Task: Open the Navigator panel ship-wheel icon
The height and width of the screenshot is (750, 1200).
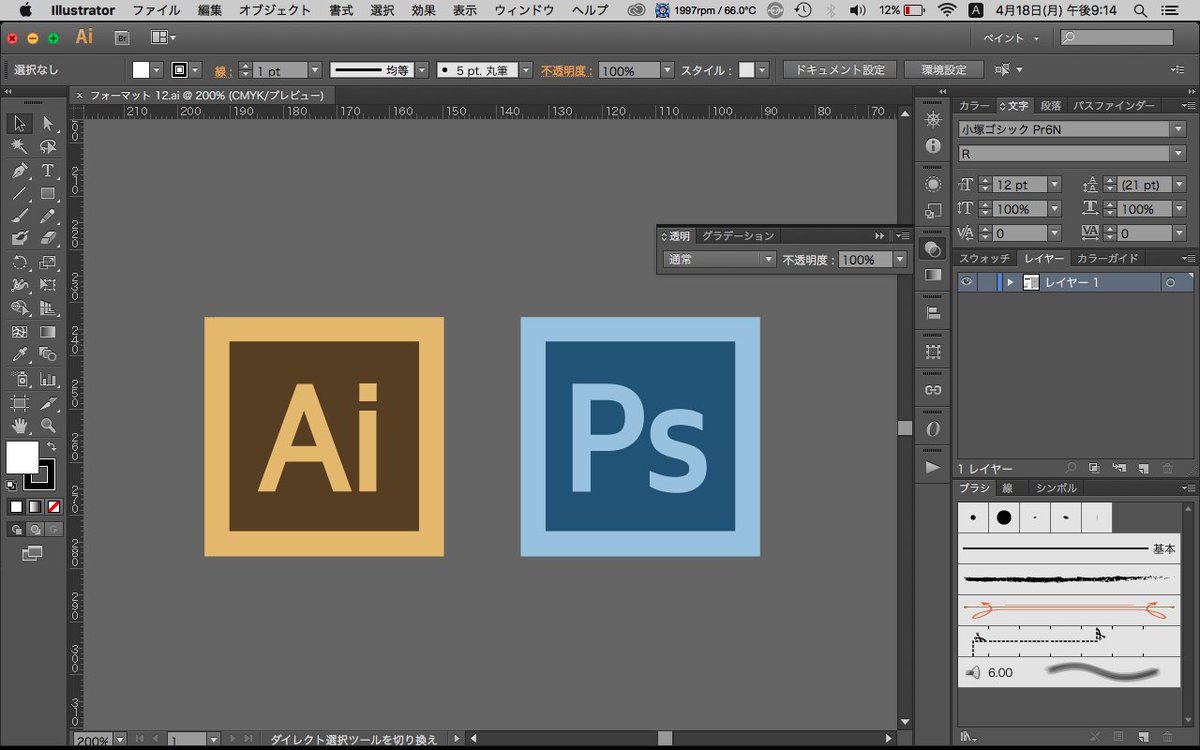Action: pos(933,120)
